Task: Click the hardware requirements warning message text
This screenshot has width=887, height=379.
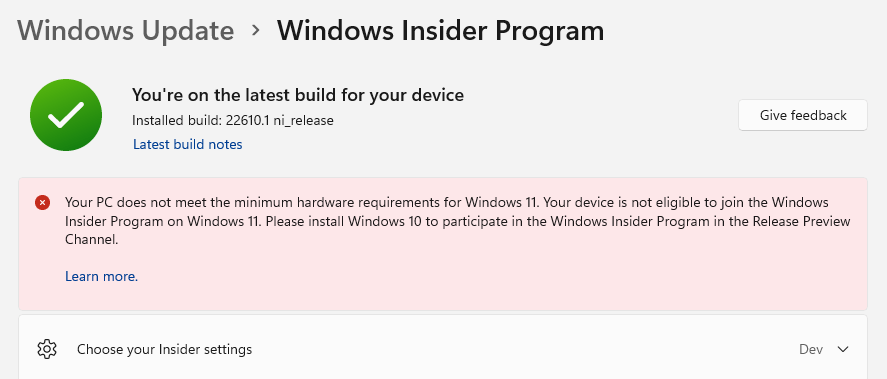Action: point(458,221)
